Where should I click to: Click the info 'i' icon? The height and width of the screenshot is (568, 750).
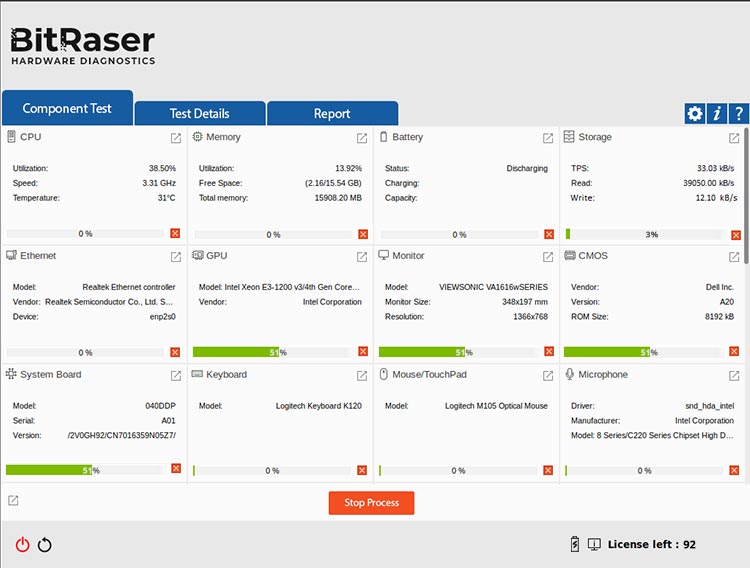[x=716, y=114]
